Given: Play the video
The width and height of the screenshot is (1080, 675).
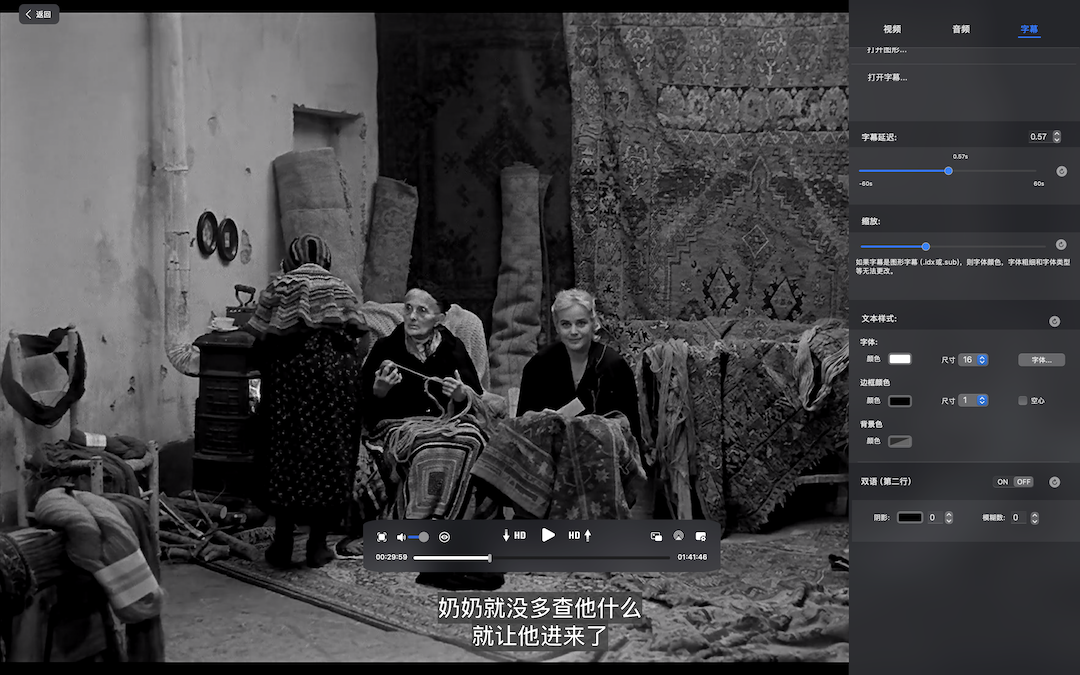Looking at the screenshot, I should pyautogui.click(x=548, y=535).
